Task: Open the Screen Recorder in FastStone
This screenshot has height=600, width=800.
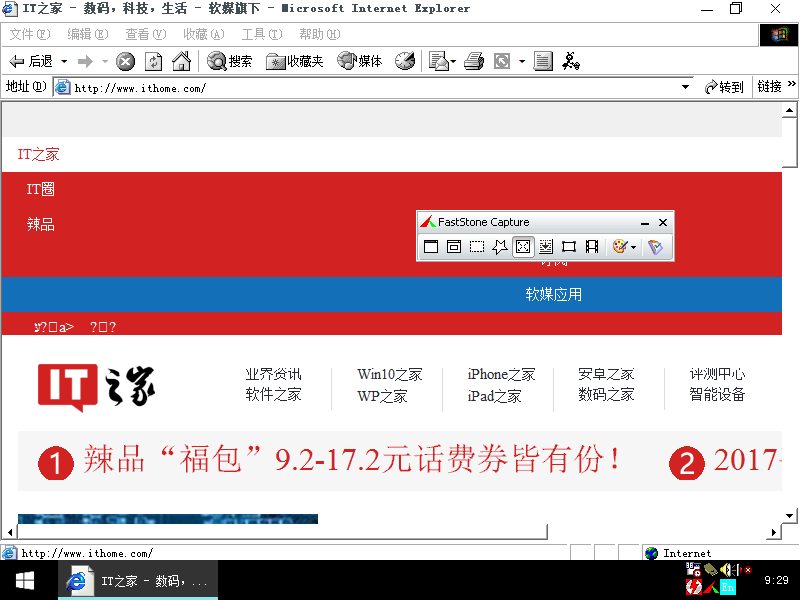Action: tap(592, 247)
